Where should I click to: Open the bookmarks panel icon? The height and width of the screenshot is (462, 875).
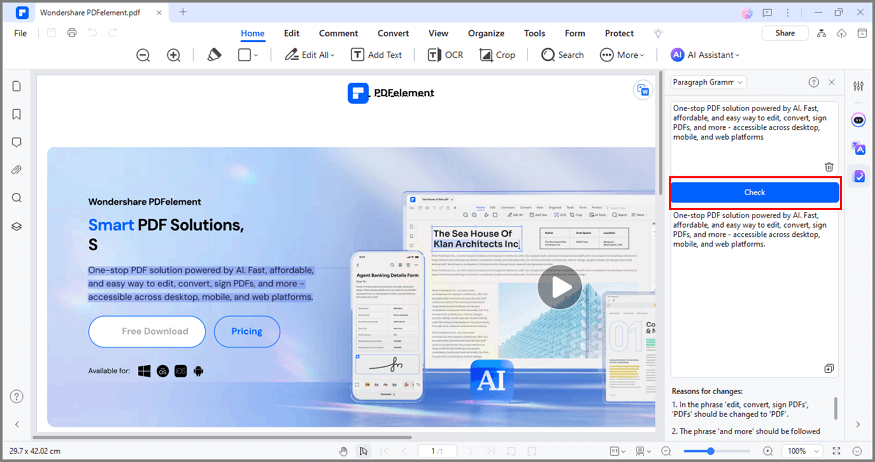[17, 114]
